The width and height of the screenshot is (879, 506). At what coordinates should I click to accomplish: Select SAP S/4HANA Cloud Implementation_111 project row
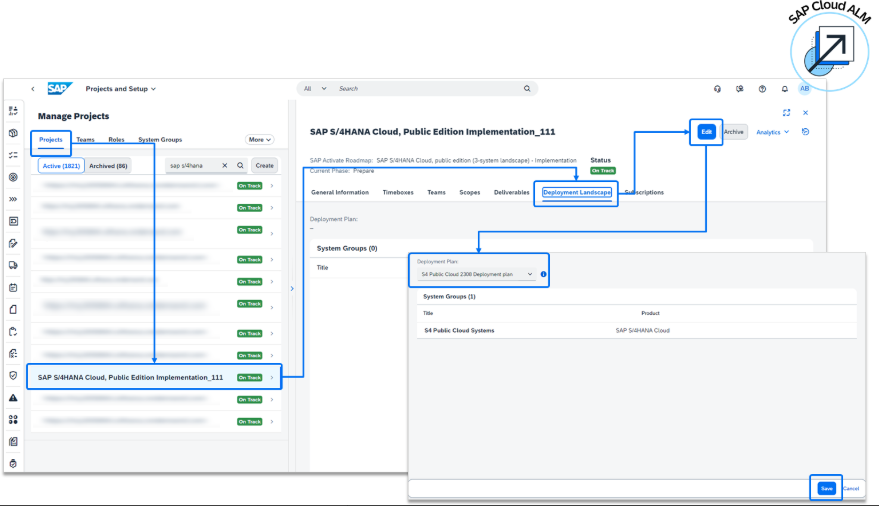[130, 377]
